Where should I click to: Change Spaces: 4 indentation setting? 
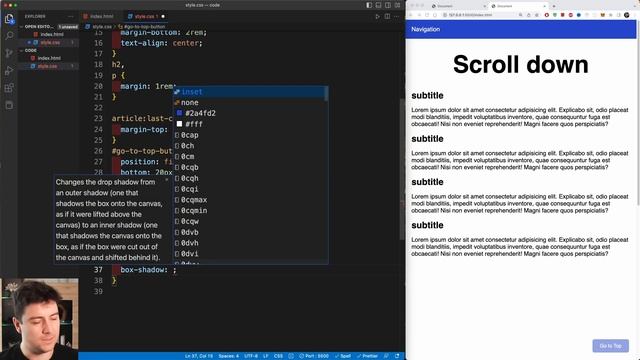(x=229, y=356)
